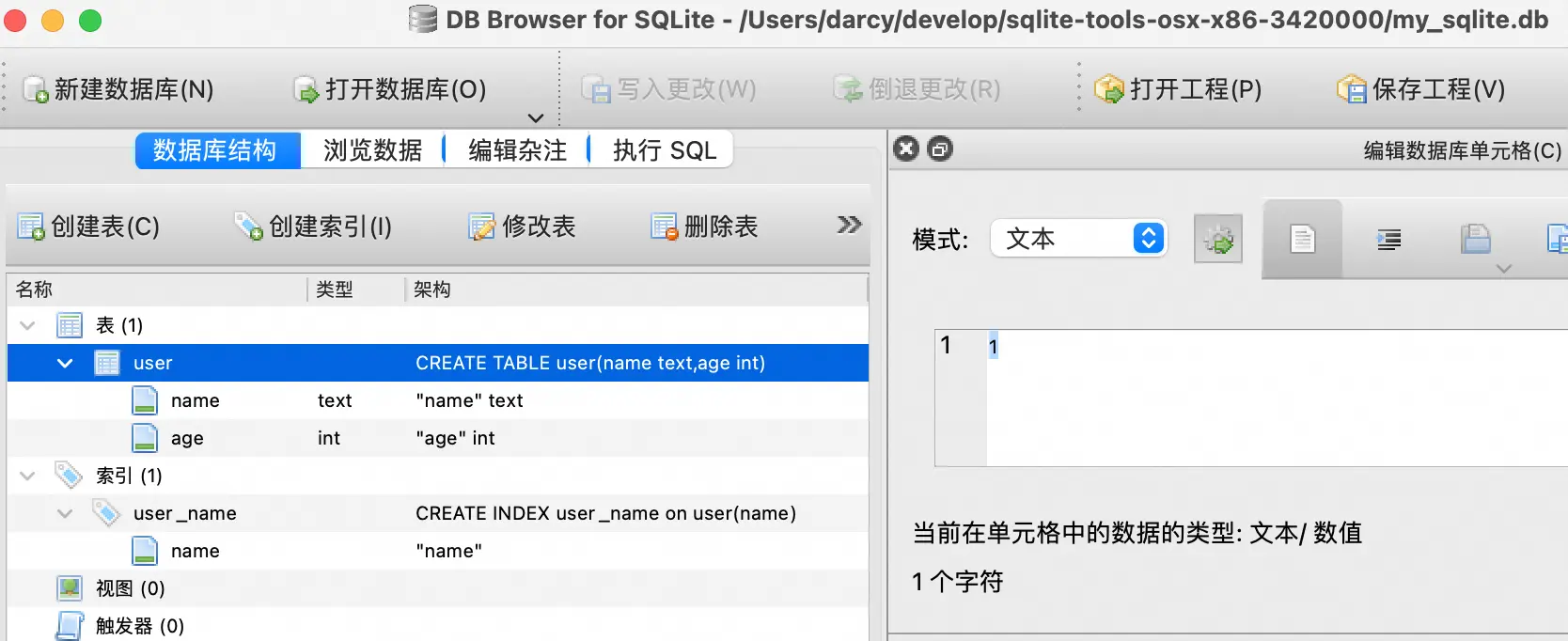This screenshot has height=641, width=1568.
Task: Float the 编辑数据库单元格 cell editor panel
Action: 940,149
